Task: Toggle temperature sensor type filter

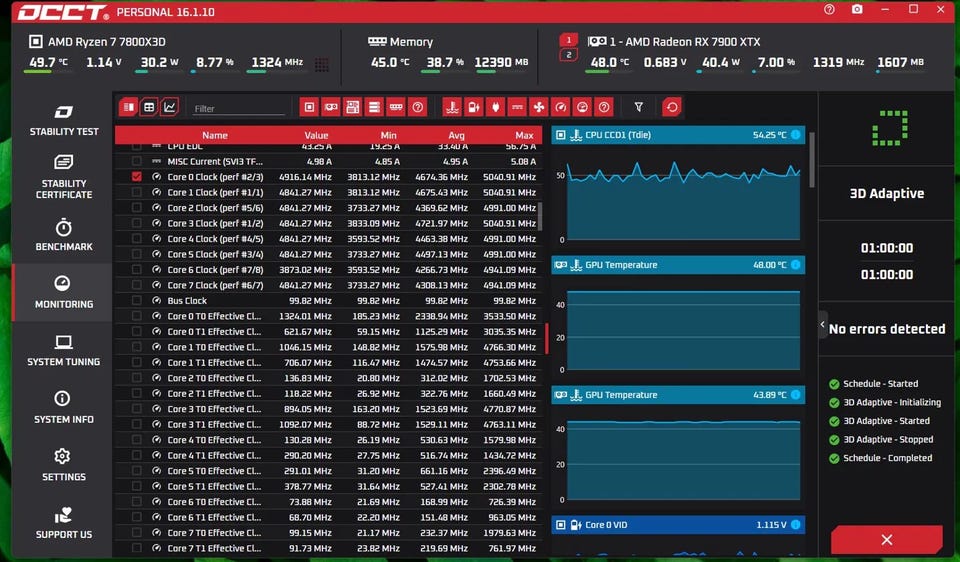Action: point(452,107)
